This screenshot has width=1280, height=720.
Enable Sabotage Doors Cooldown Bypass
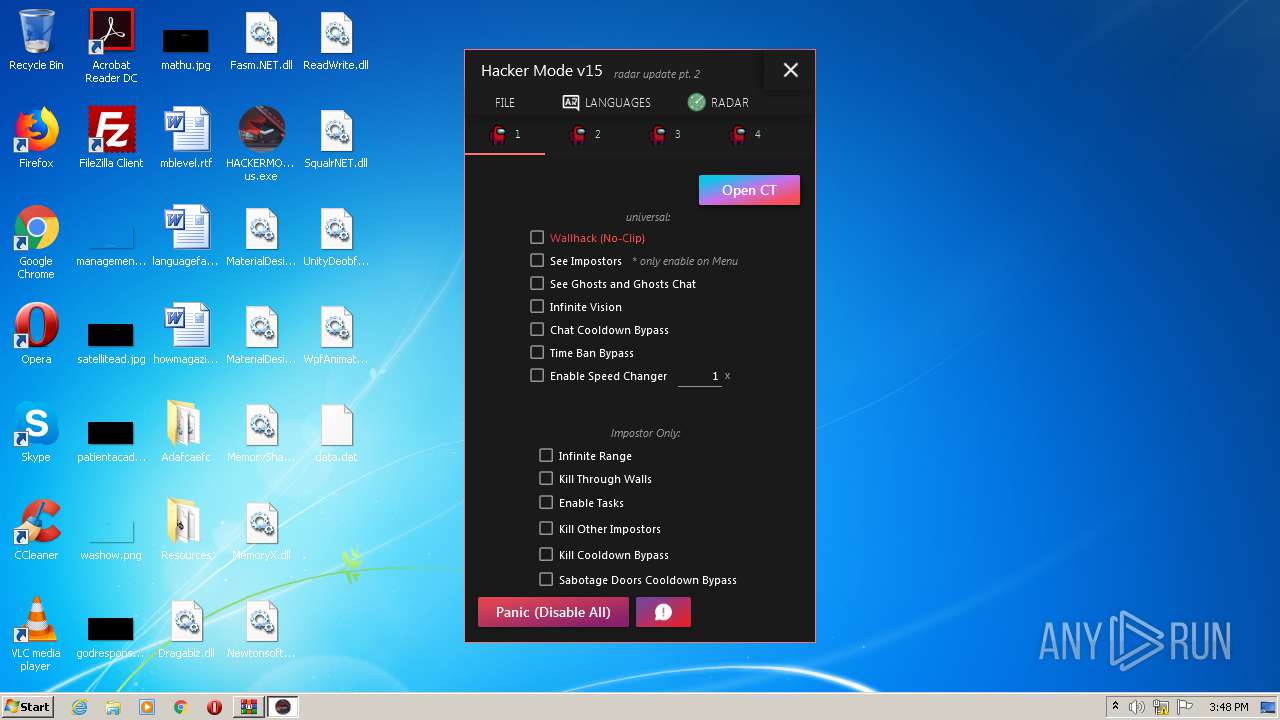pos(546,579)
